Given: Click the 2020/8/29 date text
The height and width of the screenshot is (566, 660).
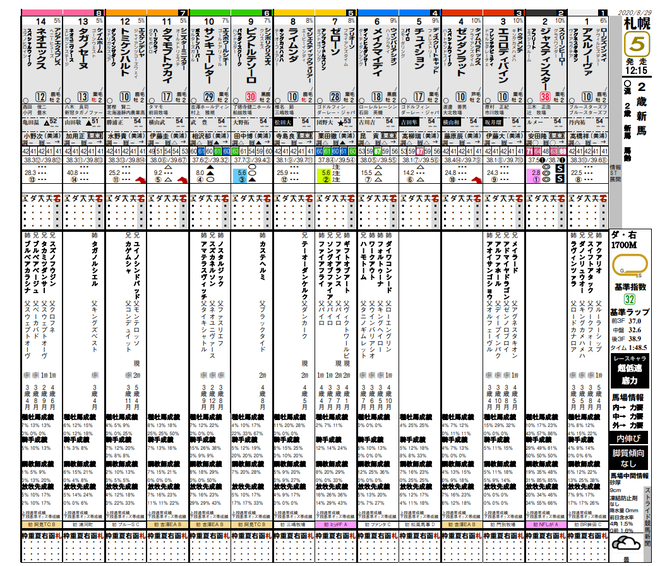Looking at the screenshot, I should (x=635, y=13).
